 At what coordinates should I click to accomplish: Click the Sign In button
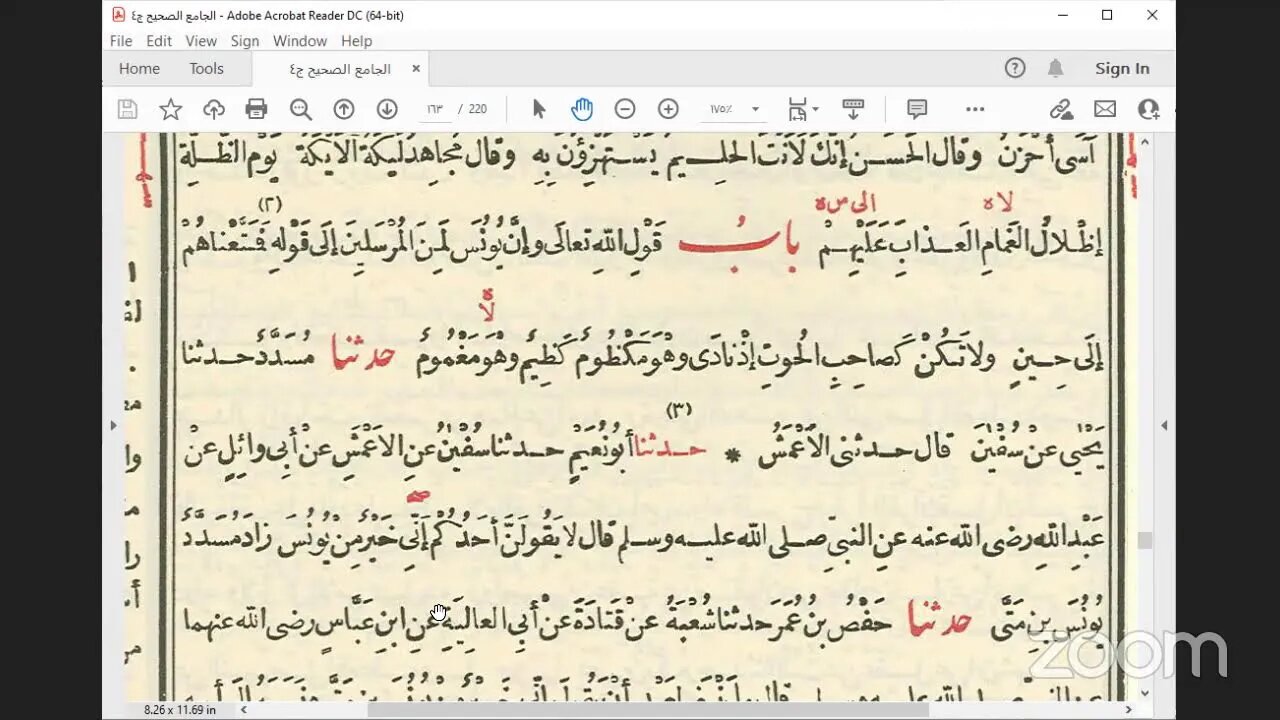(1122, 68)
